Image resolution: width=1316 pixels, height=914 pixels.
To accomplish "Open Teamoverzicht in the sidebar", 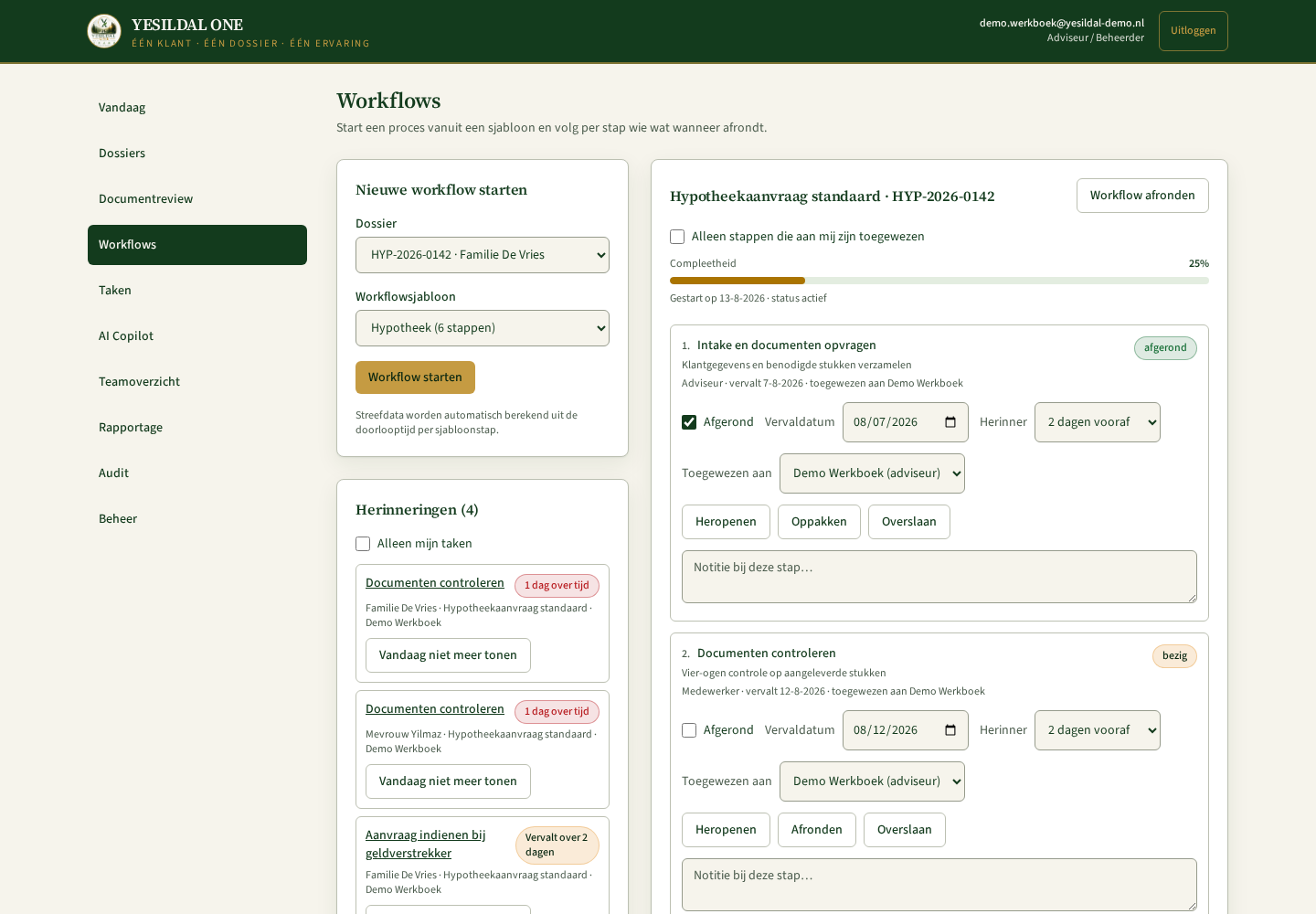I will [x=197, y=382].
